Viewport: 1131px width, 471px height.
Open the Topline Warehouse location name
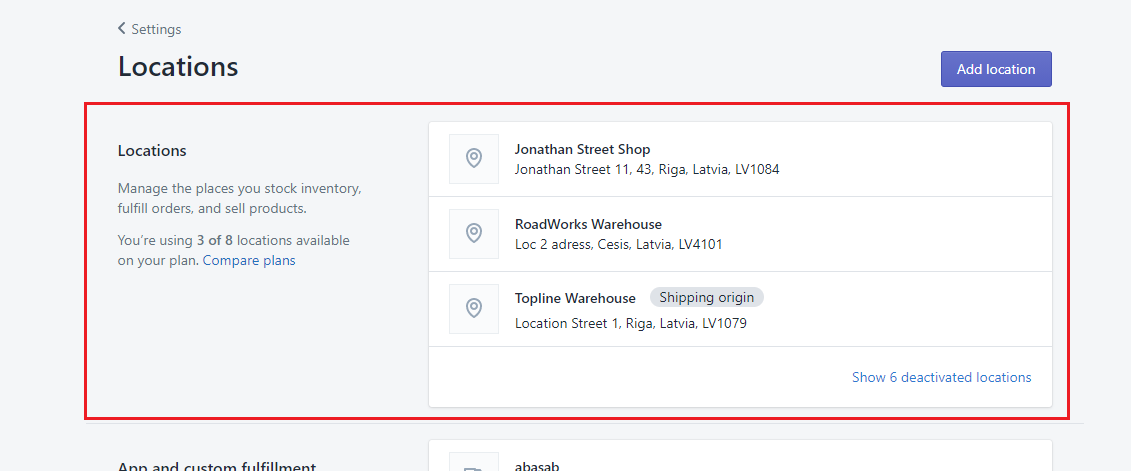click(575, 298)
